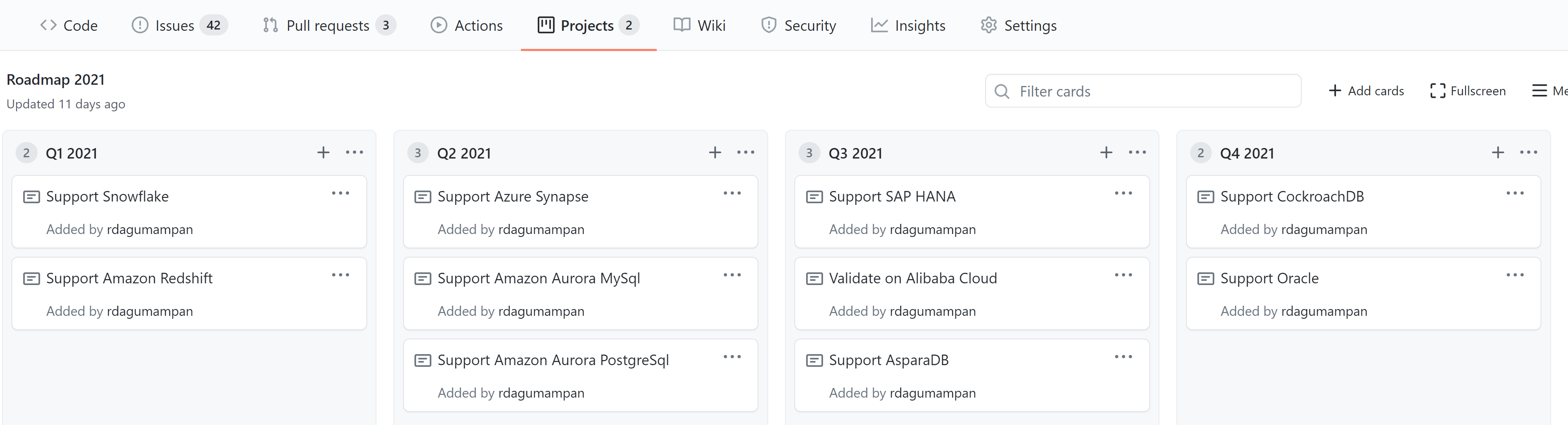Click rdagumampan link on Support Snowflake card
The height and width of the screenshot is (425, 1568).
tap(150, 229)
